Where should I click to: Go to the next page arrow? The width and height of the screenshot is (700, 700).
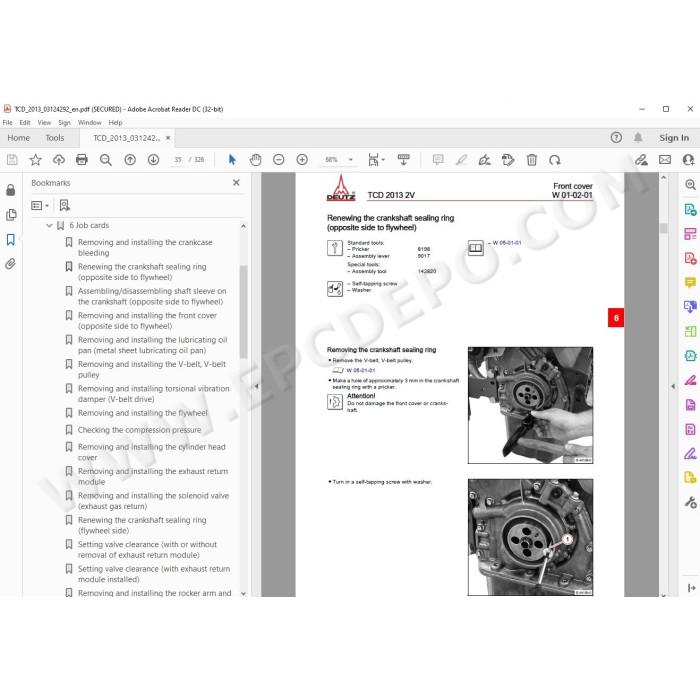(x=153, y=160)
